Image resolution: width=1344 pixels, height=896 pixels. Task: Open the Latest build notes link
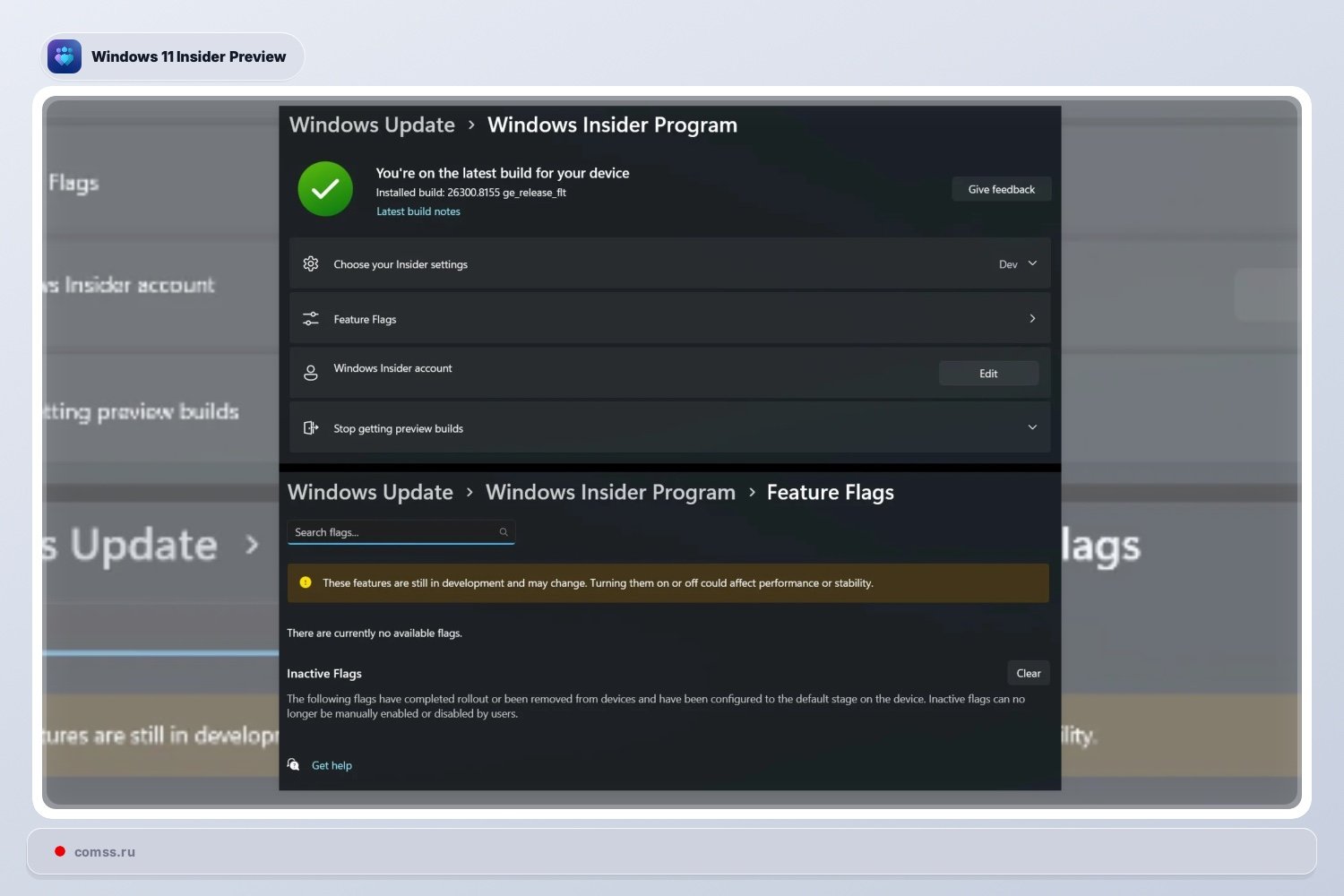click(418, 211)
